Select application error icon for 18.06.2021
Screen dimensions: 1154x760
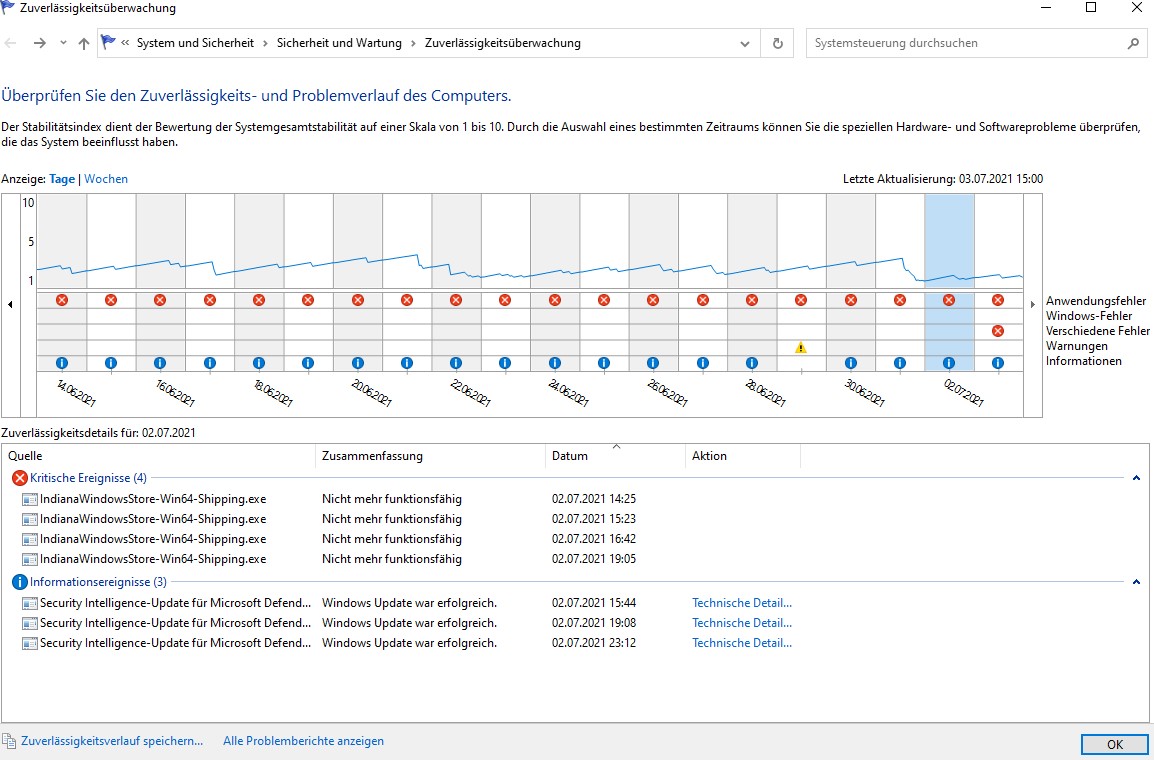[x=258, y=300]
